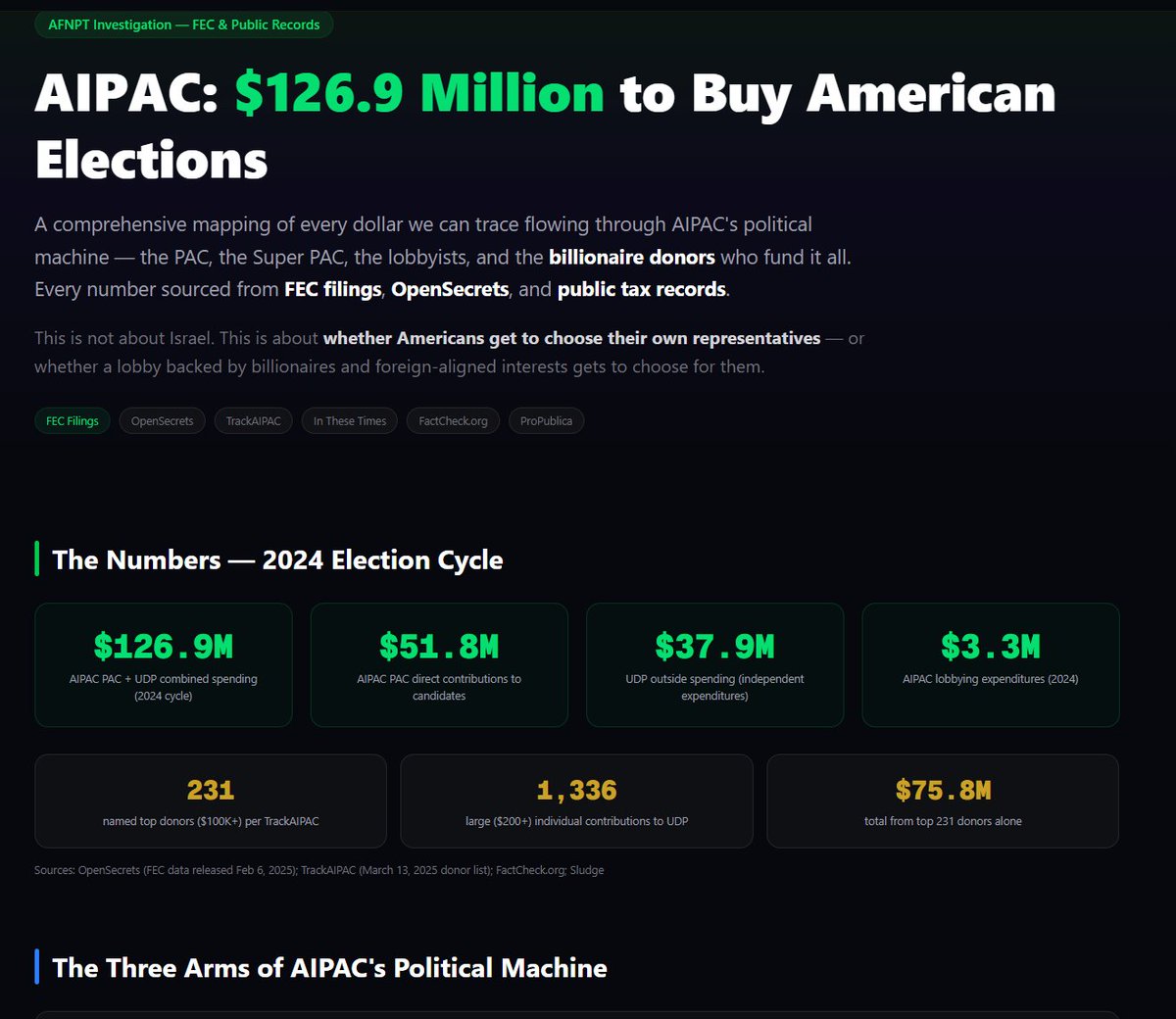
Task: Open the 231 named top donors card
Action: 211,801
